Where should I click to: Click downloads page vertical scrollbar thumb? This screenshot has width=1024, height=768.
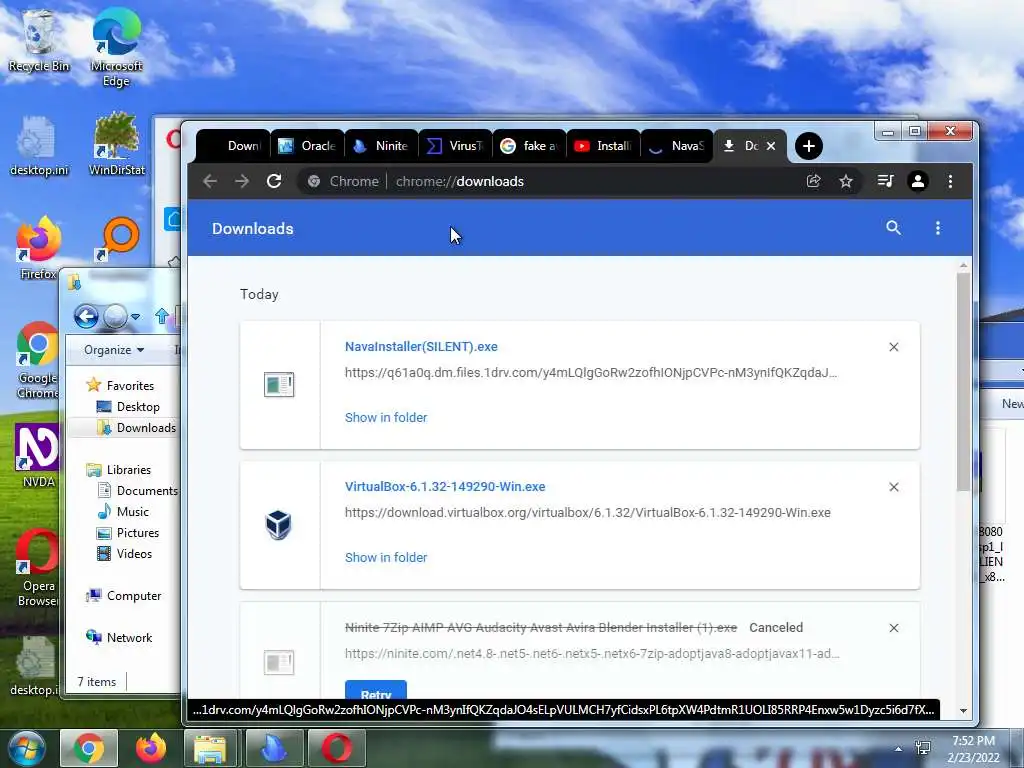coord(963,381)
